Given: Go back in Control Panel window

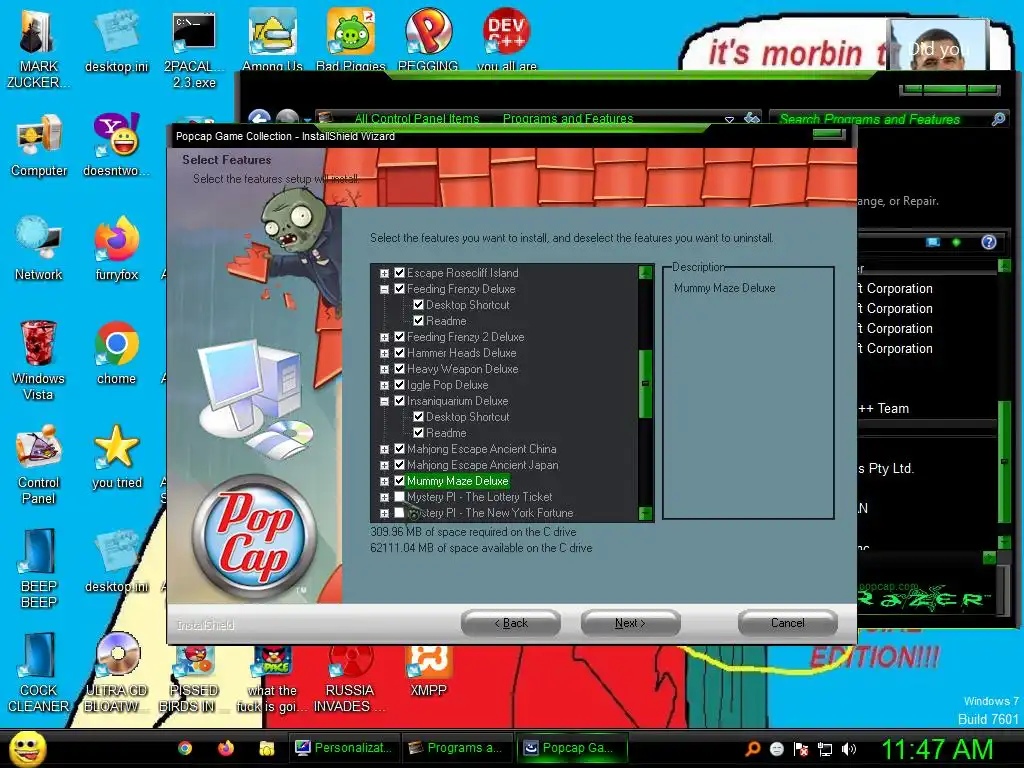Looking at the screenshot, I should (259, 119).
